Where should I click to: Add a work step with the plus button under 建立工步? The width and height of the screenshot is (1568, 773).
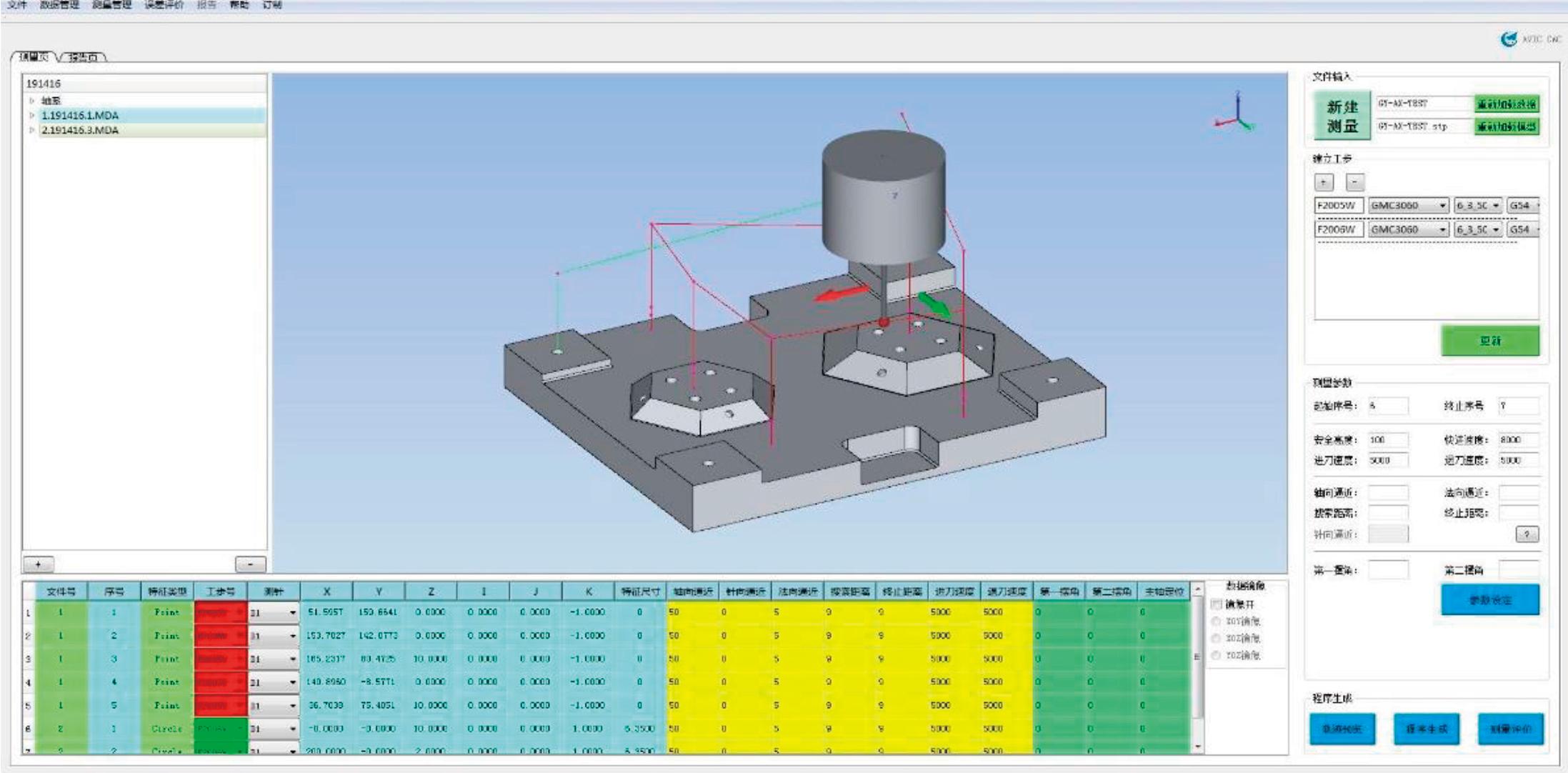(x=1324, y=182)
